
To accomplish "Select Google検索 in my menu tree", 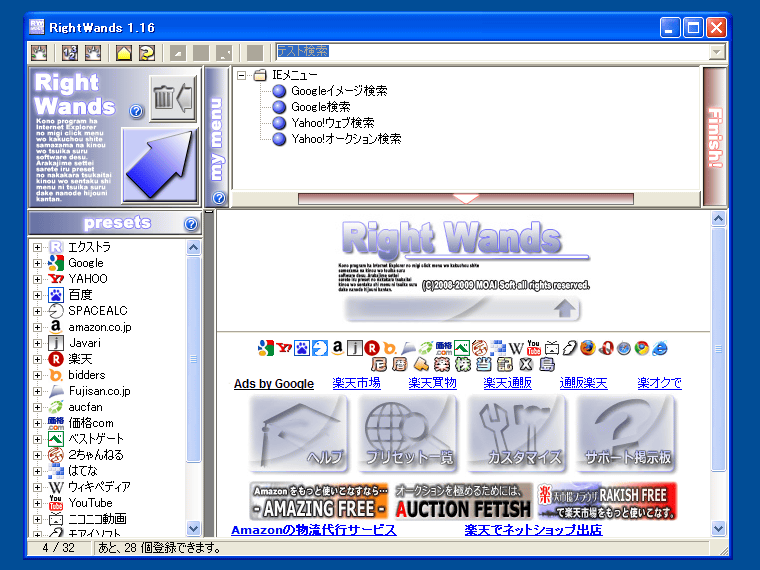I will pos(320,107).
